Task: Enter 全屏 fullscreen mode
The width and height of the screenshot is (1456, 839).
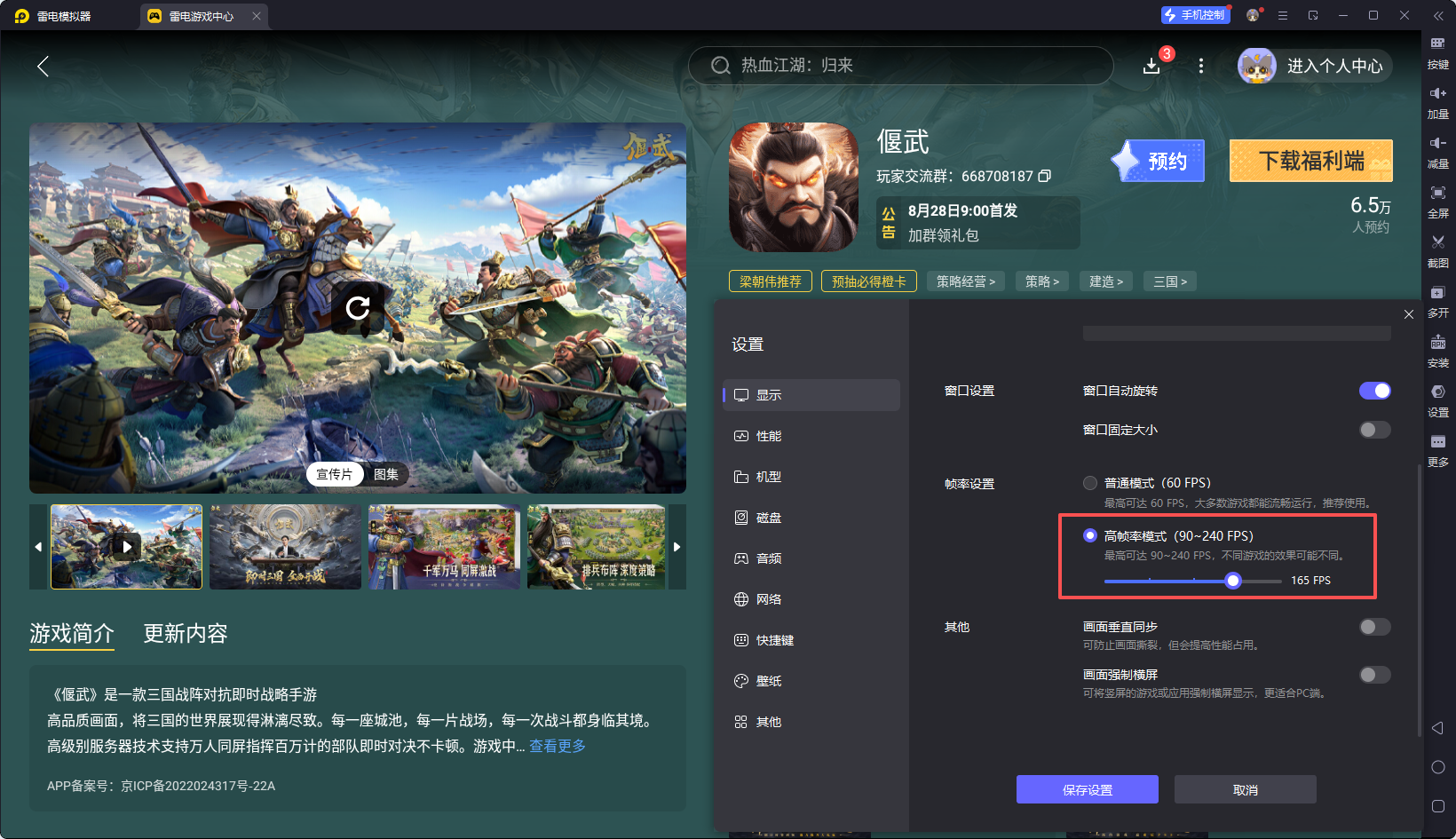Action: click(1438, 202)
